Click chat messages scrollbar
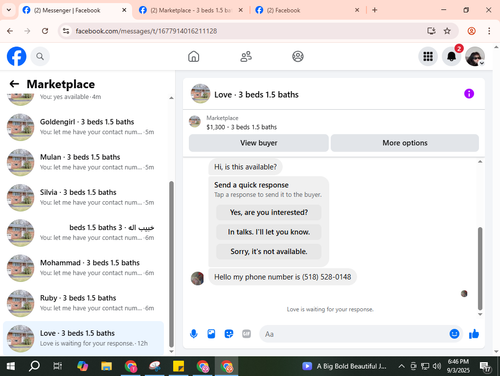 [x=480, y=268]
